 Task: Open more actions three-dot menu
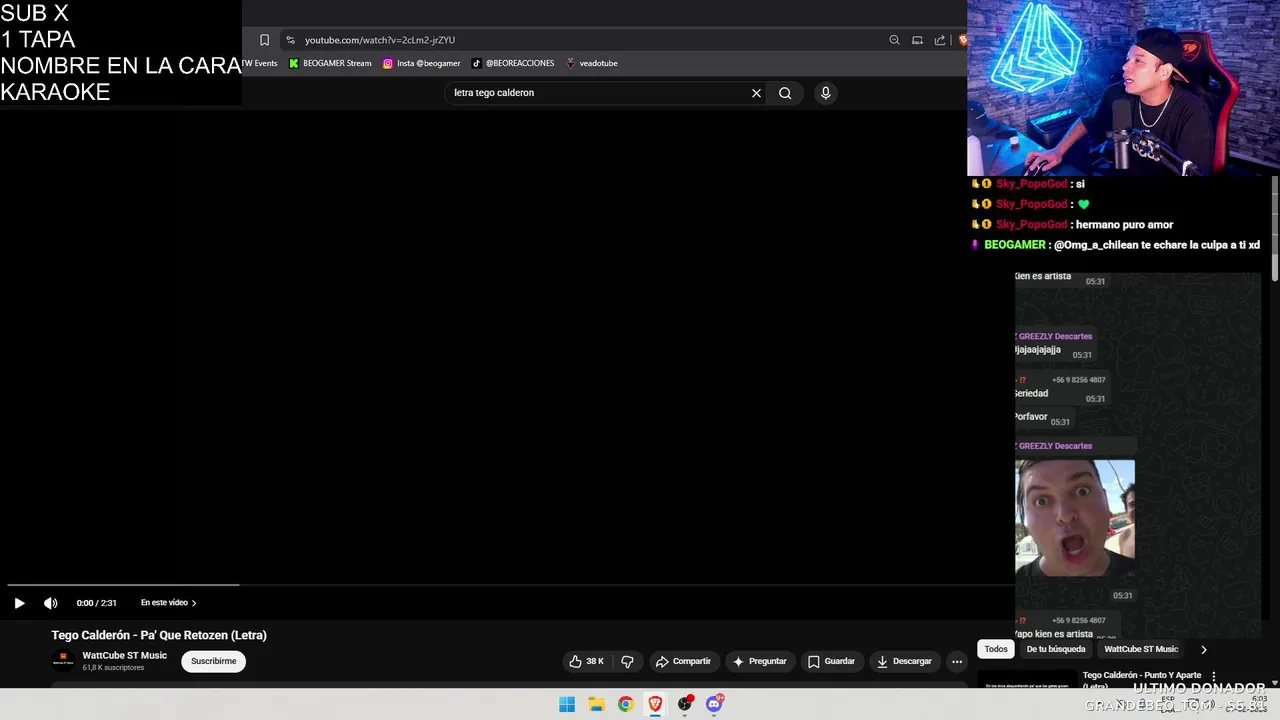(957, 661)
